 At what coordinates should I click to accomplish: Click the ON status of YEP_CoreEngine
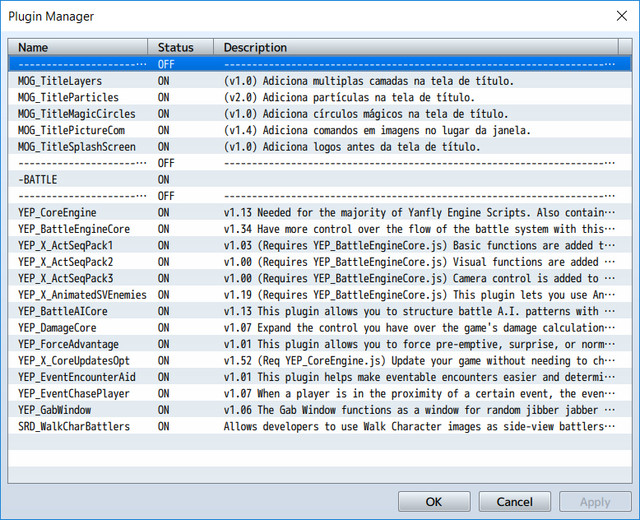click(164, 212)
